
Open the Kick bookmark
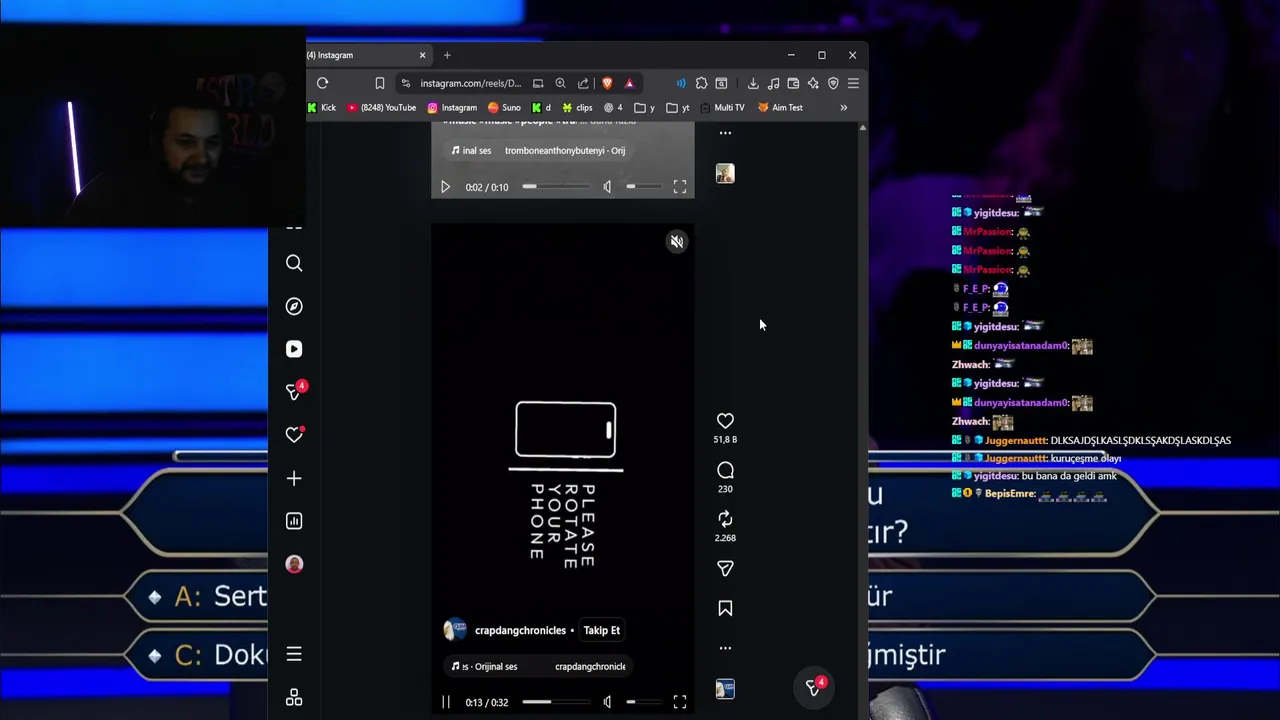[322, 108]
